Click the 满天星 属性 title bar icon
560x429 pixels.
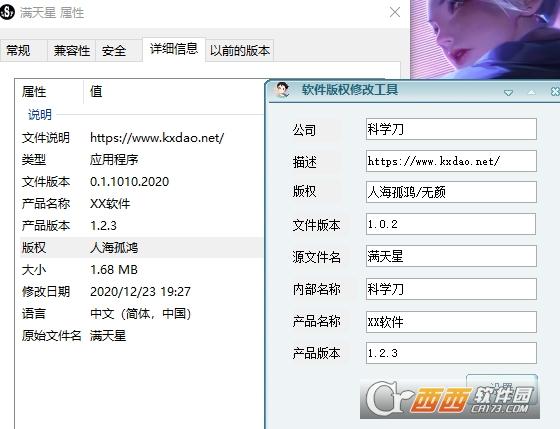click(6, 13)
